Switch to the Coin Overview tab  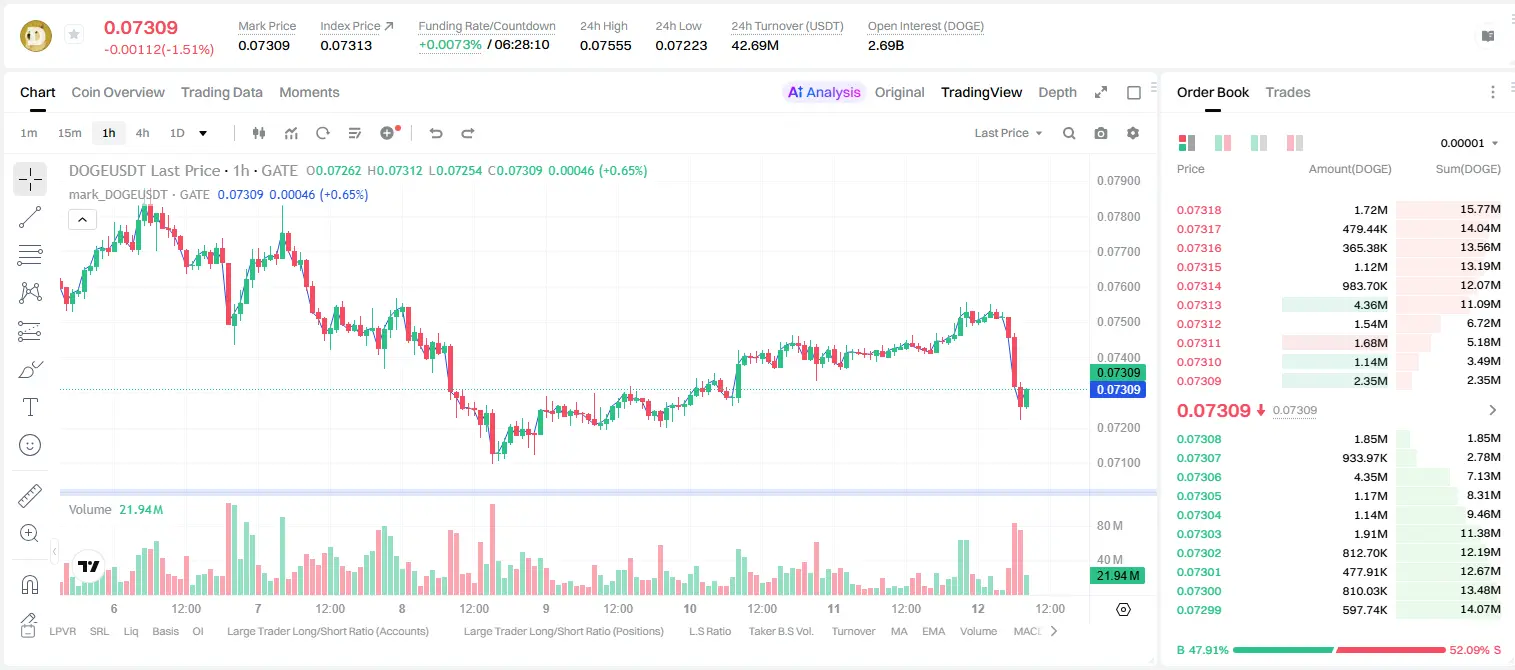click(118, 92)
